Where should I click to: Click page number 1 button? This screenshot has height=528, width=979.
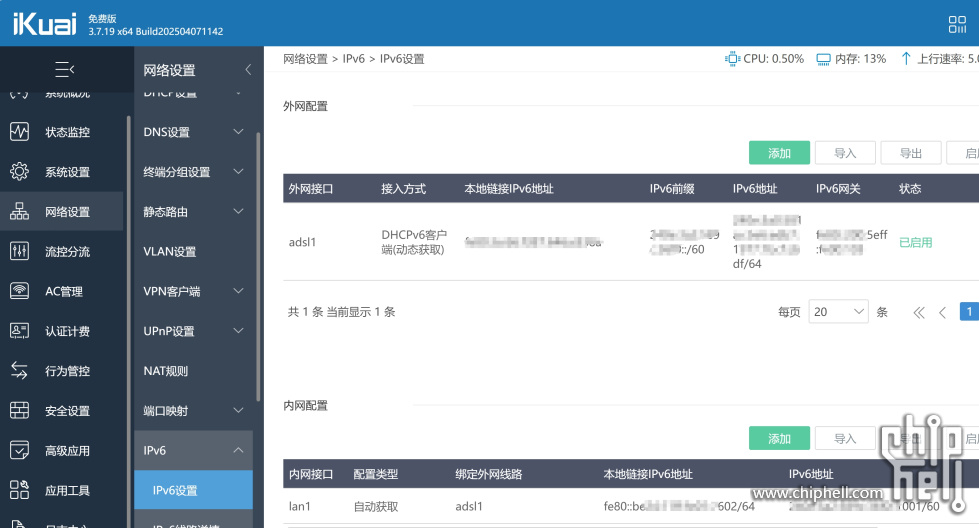point(969,311)
